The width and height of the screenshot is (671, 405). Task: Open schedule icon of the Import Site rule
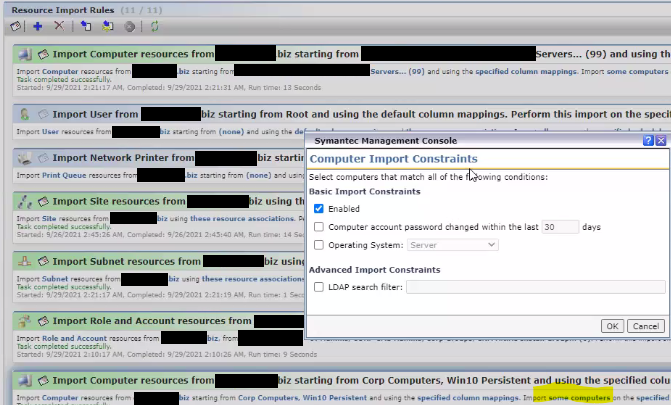click(43, 201)
